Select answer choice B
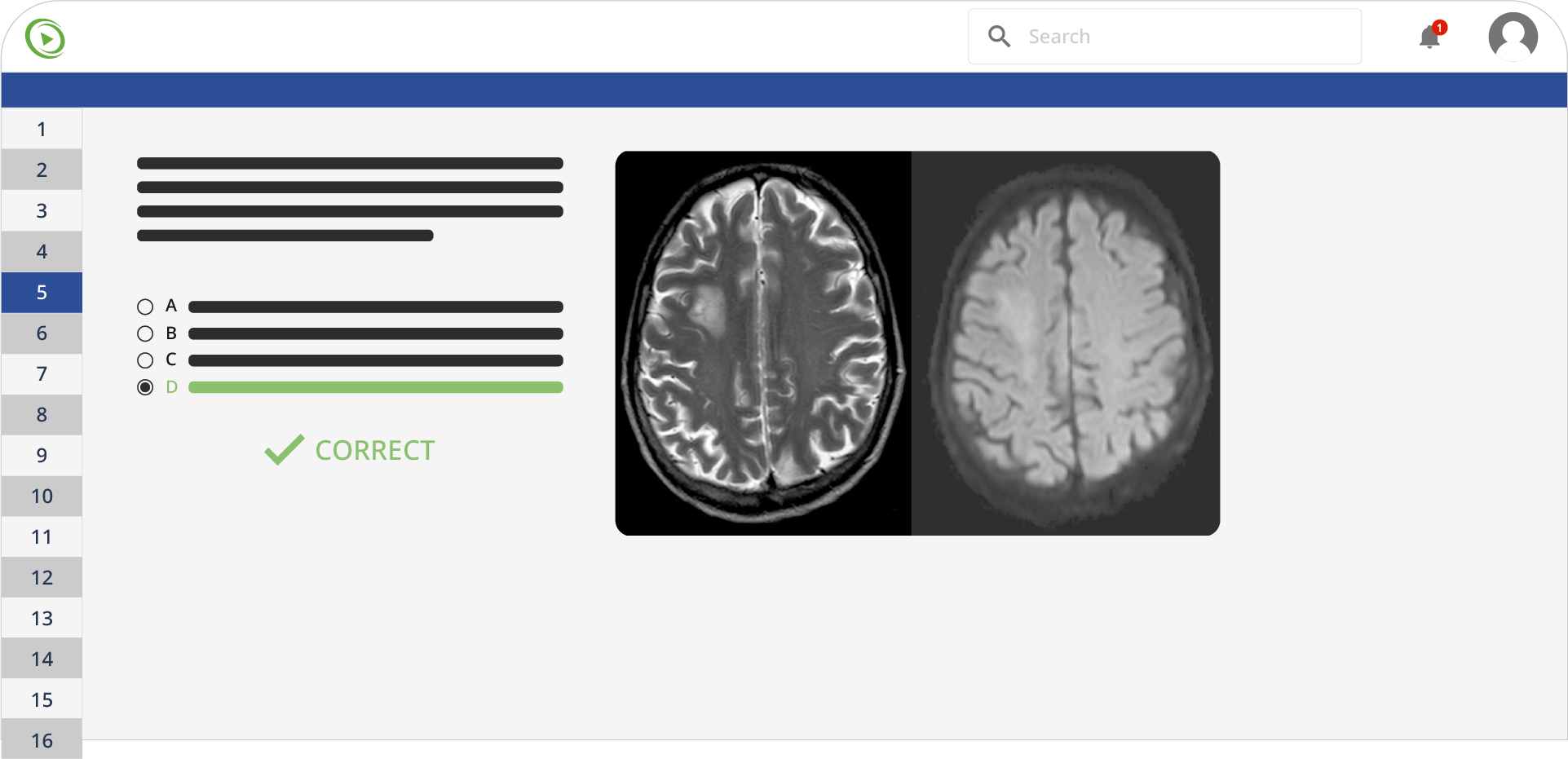Image resolution: width=1568 pixels, height=759 pixels. [x=145, y=333]
